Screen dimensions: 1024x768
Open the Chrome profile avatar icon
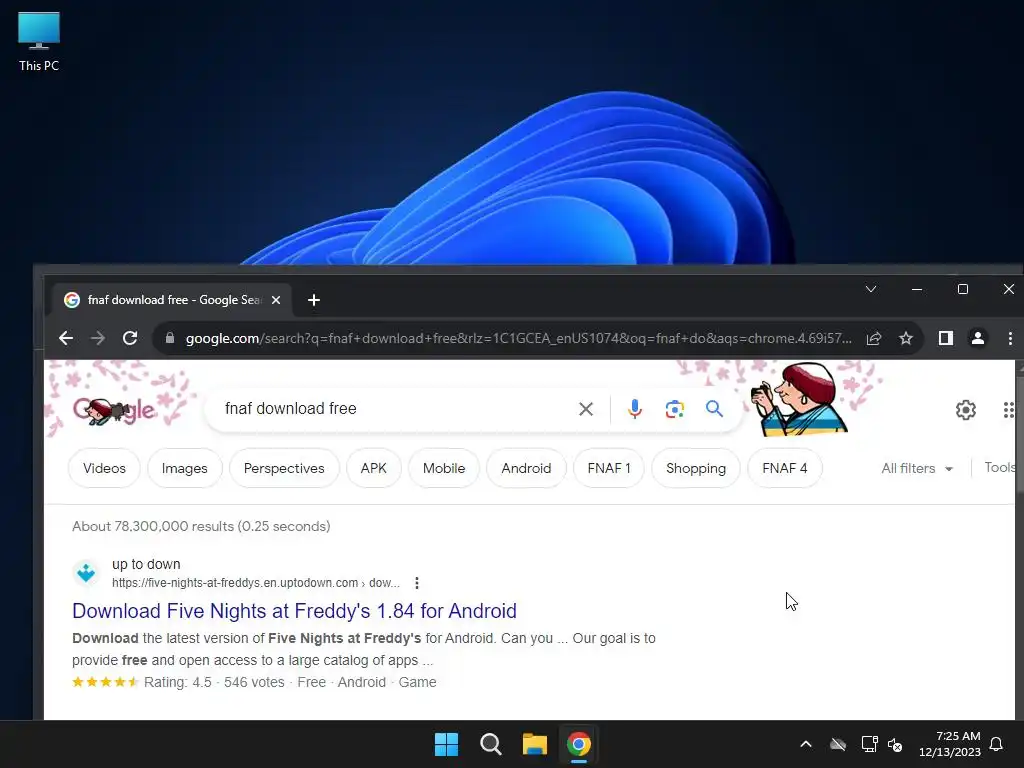pos(978,338)
